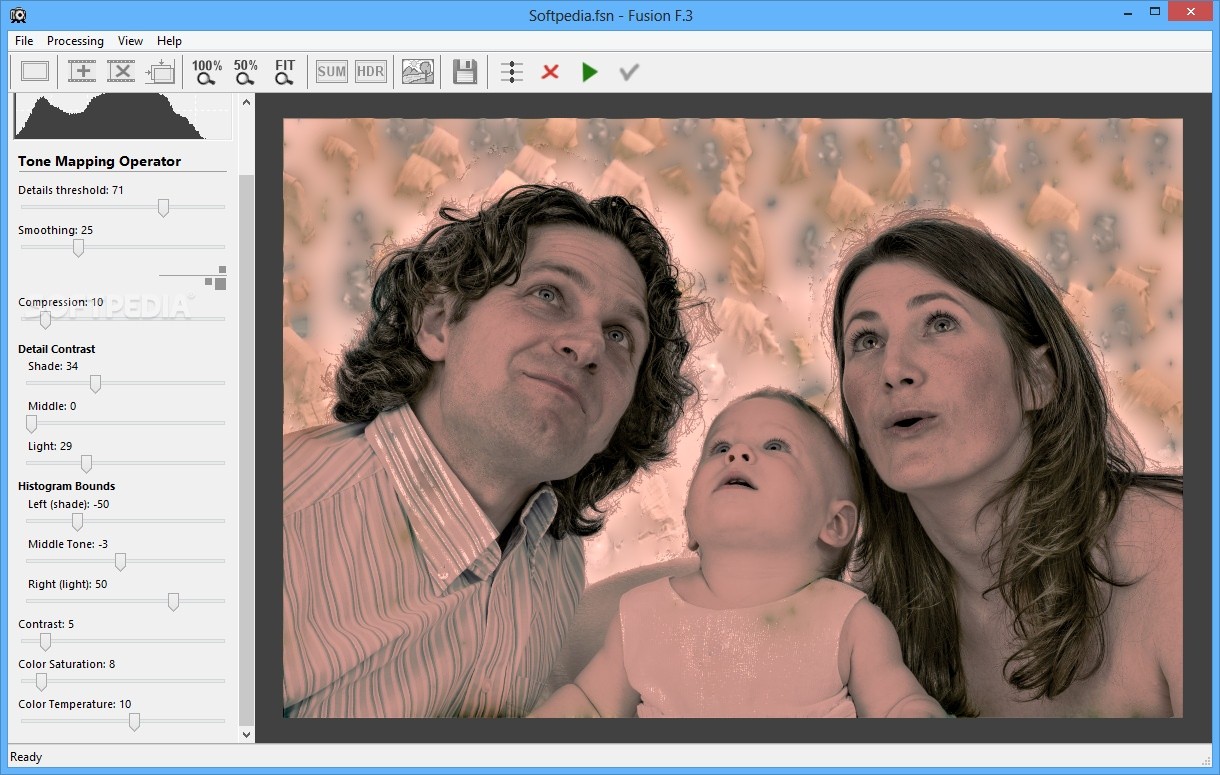This screenshot has width=1220, height=775.
Task: Open the sliders settings icon
Action: [x=511, y=72]
